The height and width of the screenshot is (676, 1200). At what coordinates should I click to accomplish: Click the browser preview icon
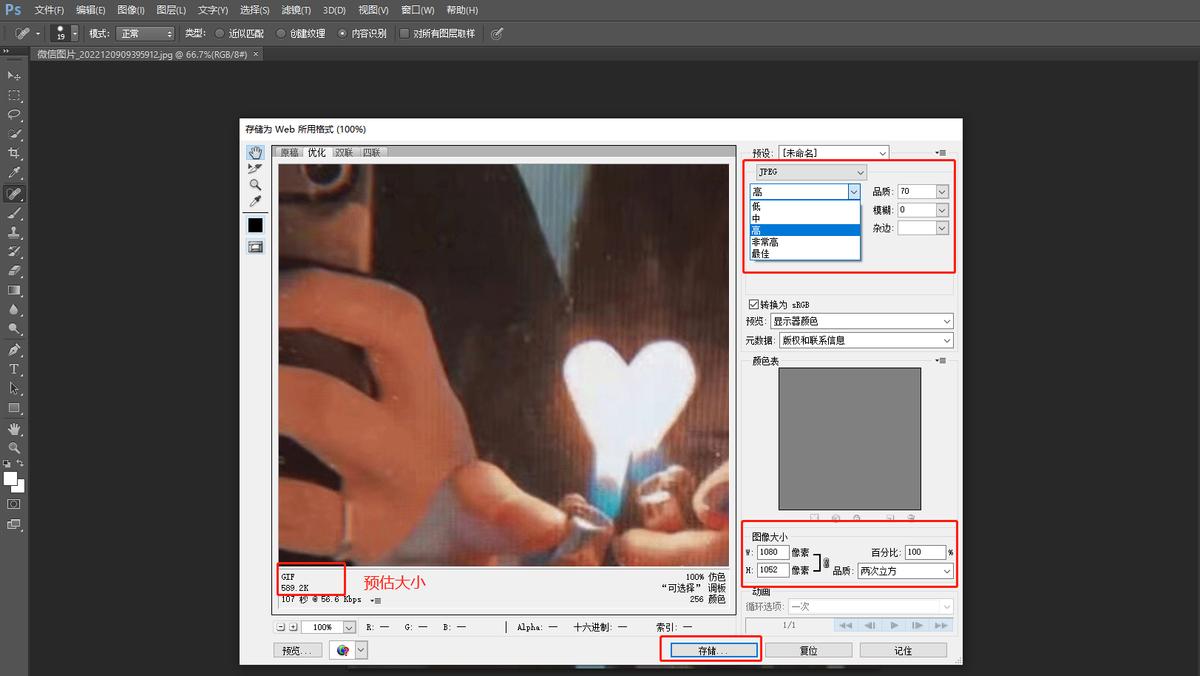(x=343, y=650)
